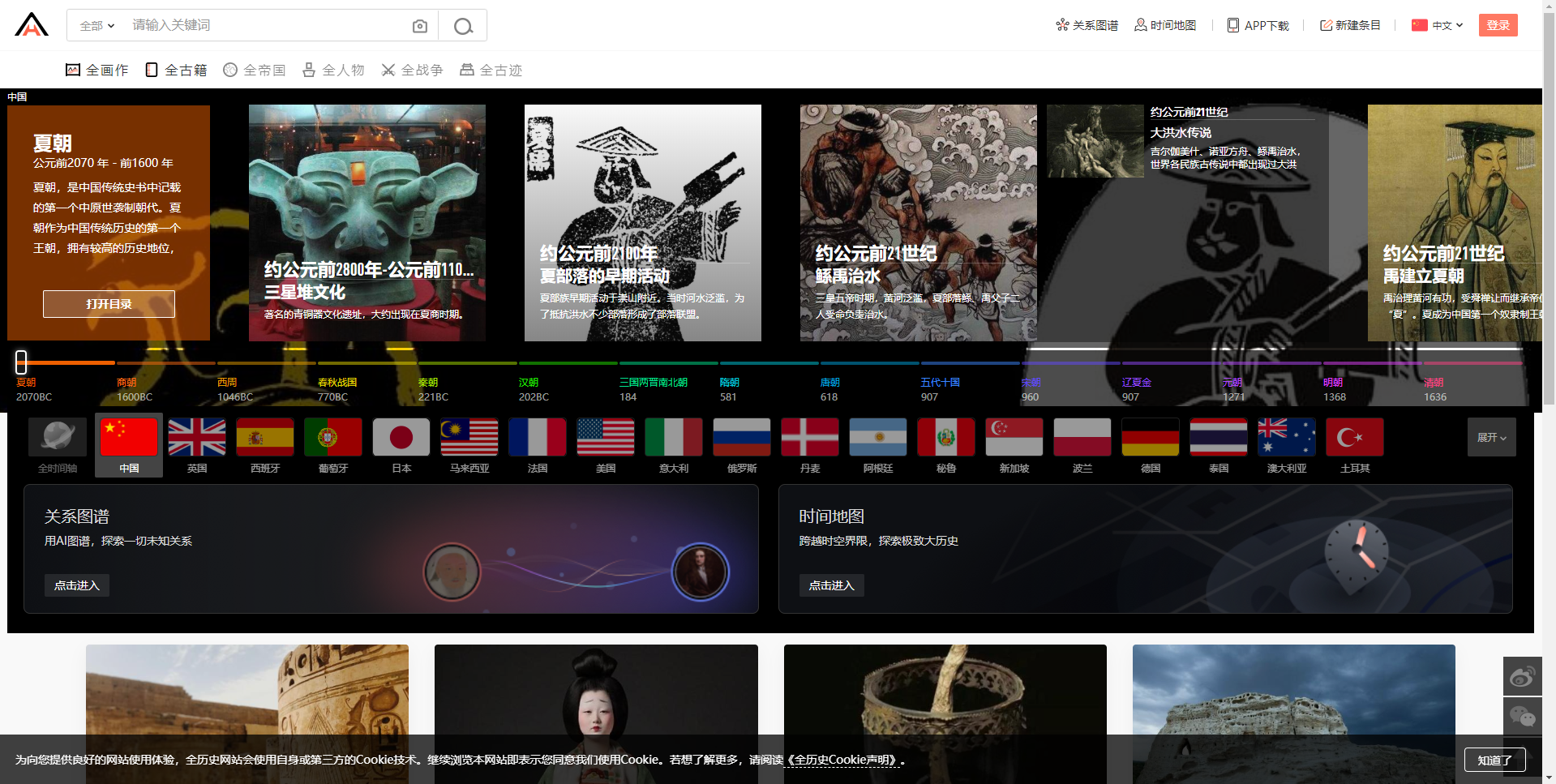Open the 全历史Cookie声明 link
The image size is (1556, 784).
click(x=843, y=760)
